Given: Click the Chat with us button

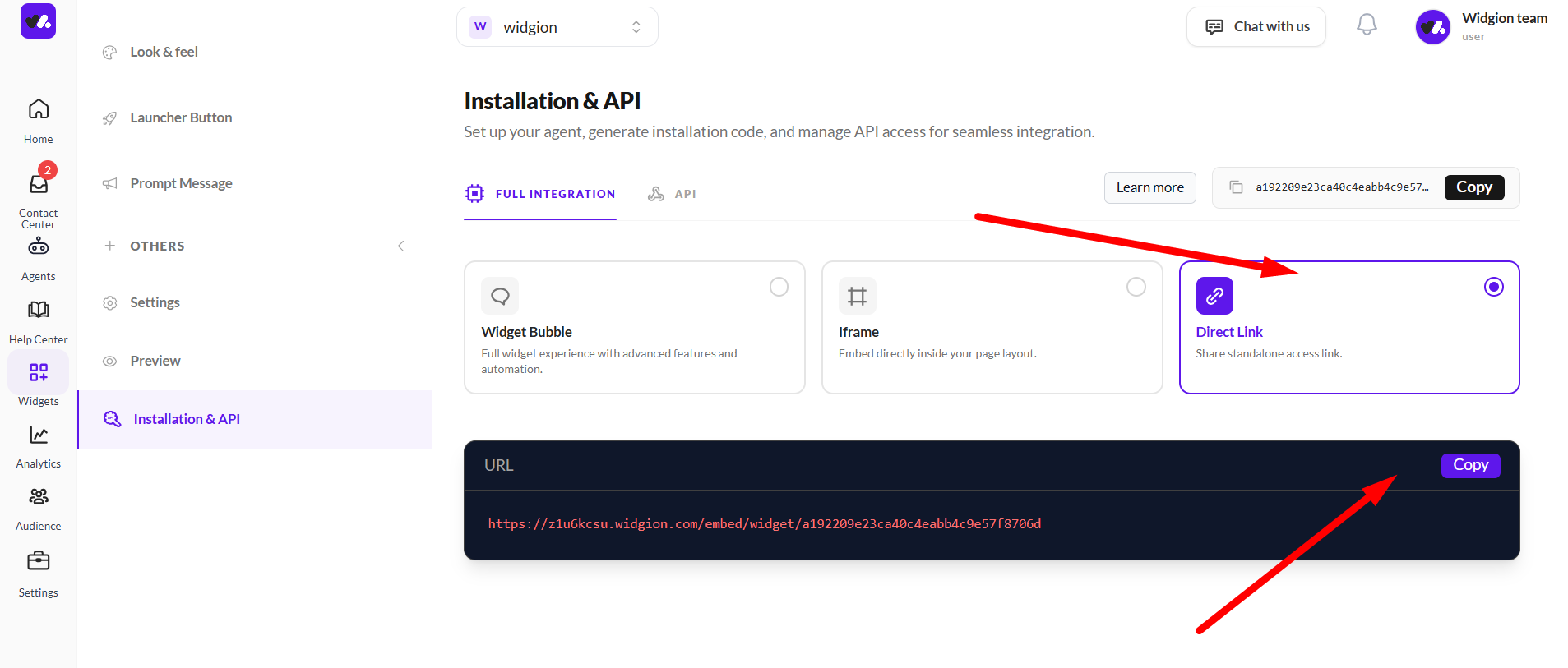Looking at the screenshot, I should point(1256,27).
